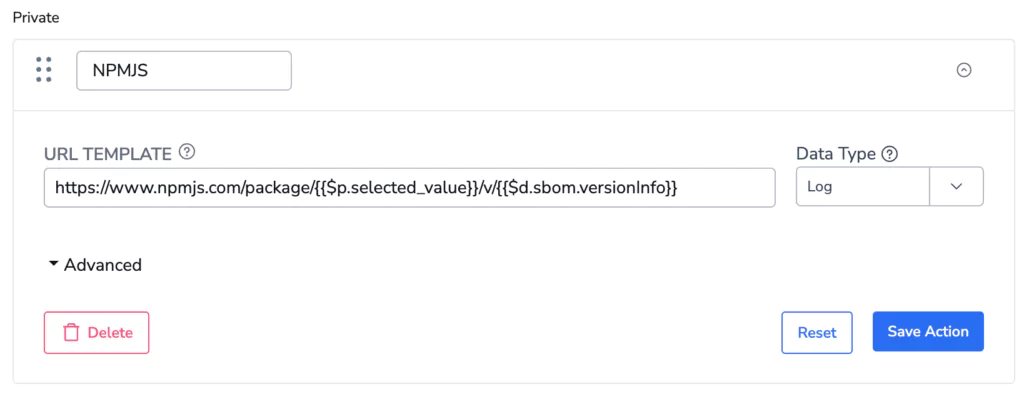
Task: Click the trash can icon in Delete
Action: click(71, 333)
